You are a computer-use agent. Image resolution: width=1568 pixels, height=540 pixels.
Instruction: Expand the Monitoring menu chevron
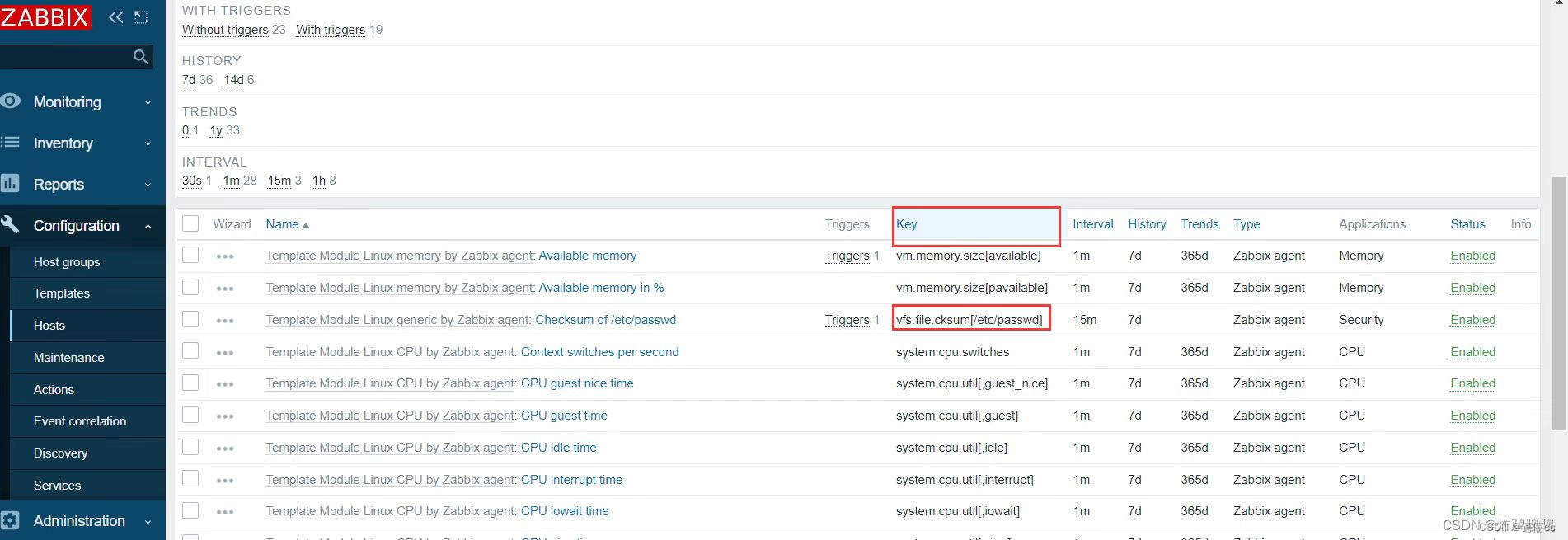pyautogui.click(x=148, y=103)
